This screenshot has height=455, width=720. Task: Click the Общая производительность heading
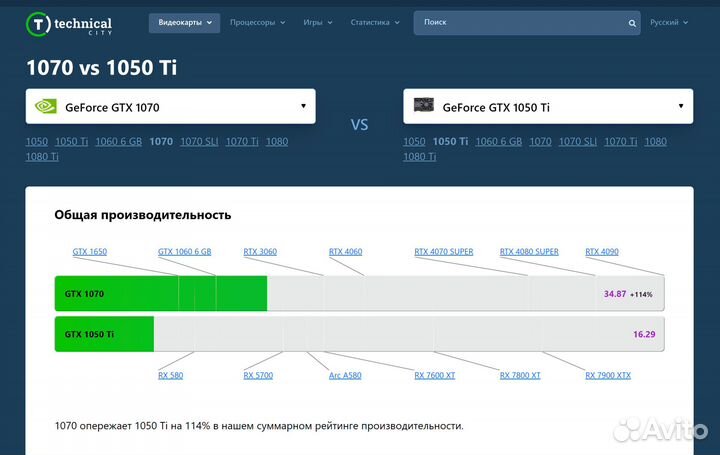(143, 215)
